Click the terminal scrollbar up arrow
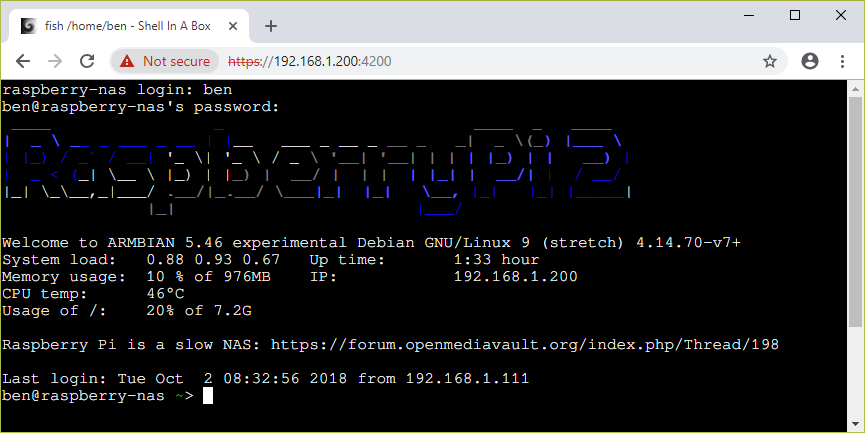Screen dimensions: 865x433 856,88
